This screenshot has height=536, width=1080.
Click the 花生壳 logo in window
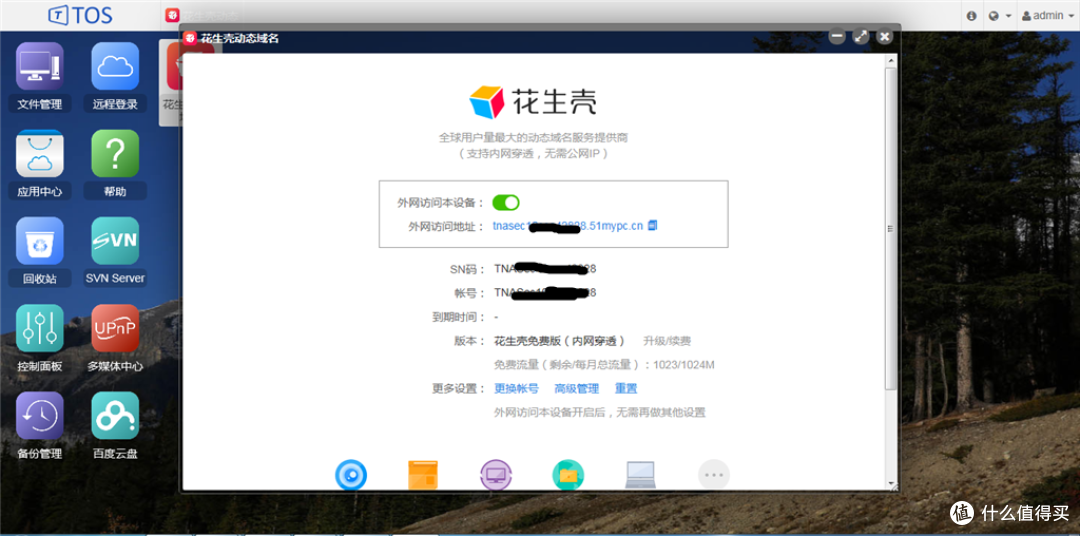(532, 102)
